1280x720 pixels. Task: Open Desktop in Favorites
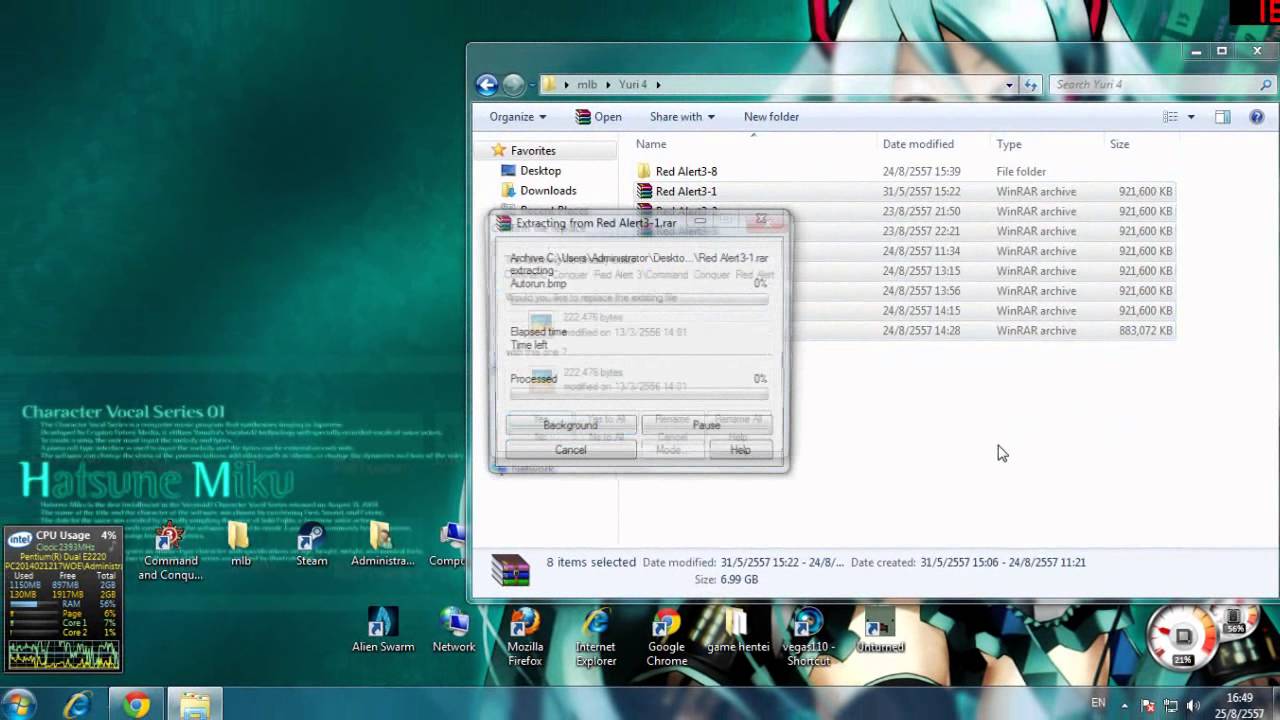point(540,171)
